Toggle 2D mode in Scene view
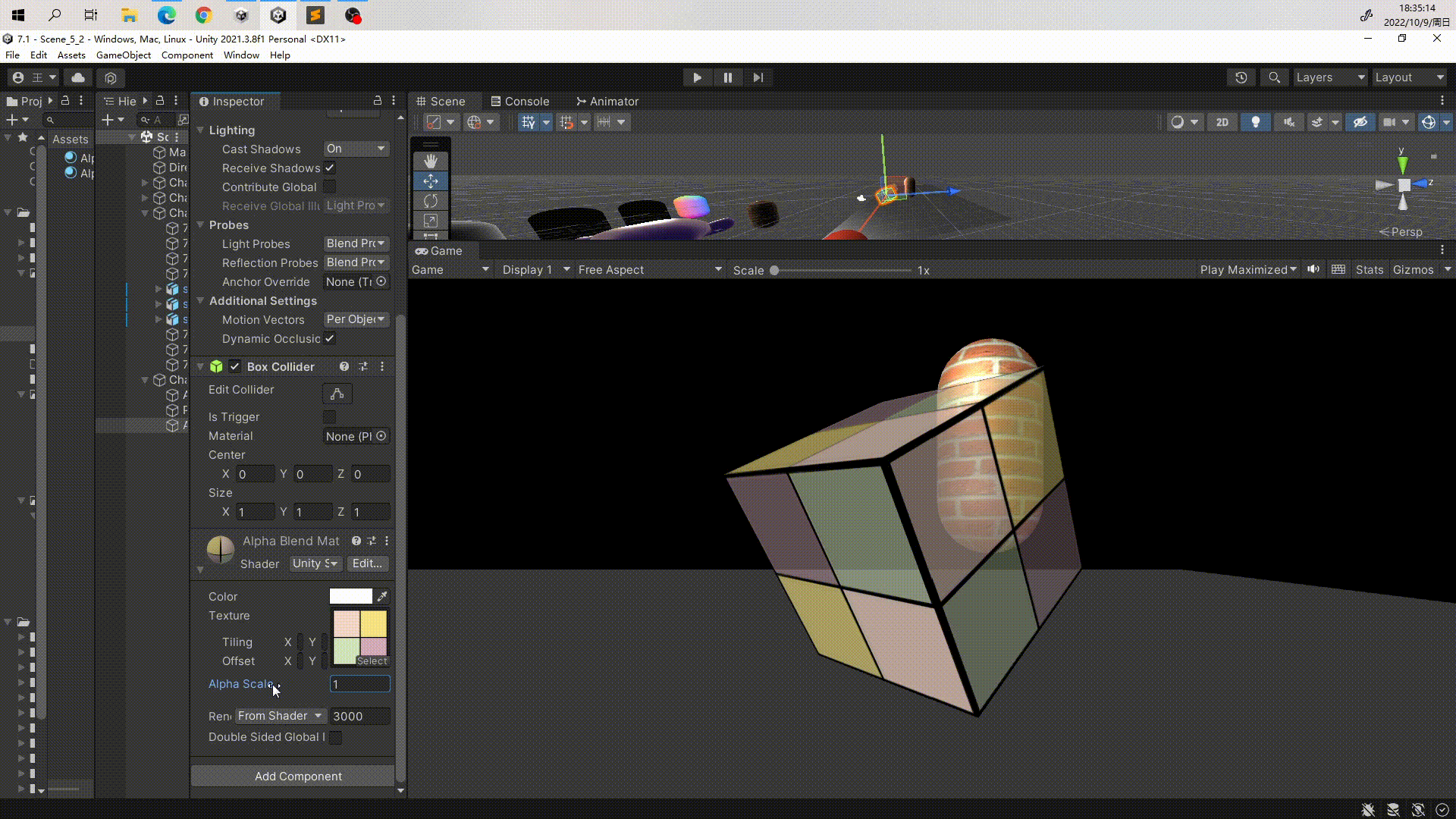Image resolution: width=1456 pixels, height=819 pixels. (x=1222, y=121)
